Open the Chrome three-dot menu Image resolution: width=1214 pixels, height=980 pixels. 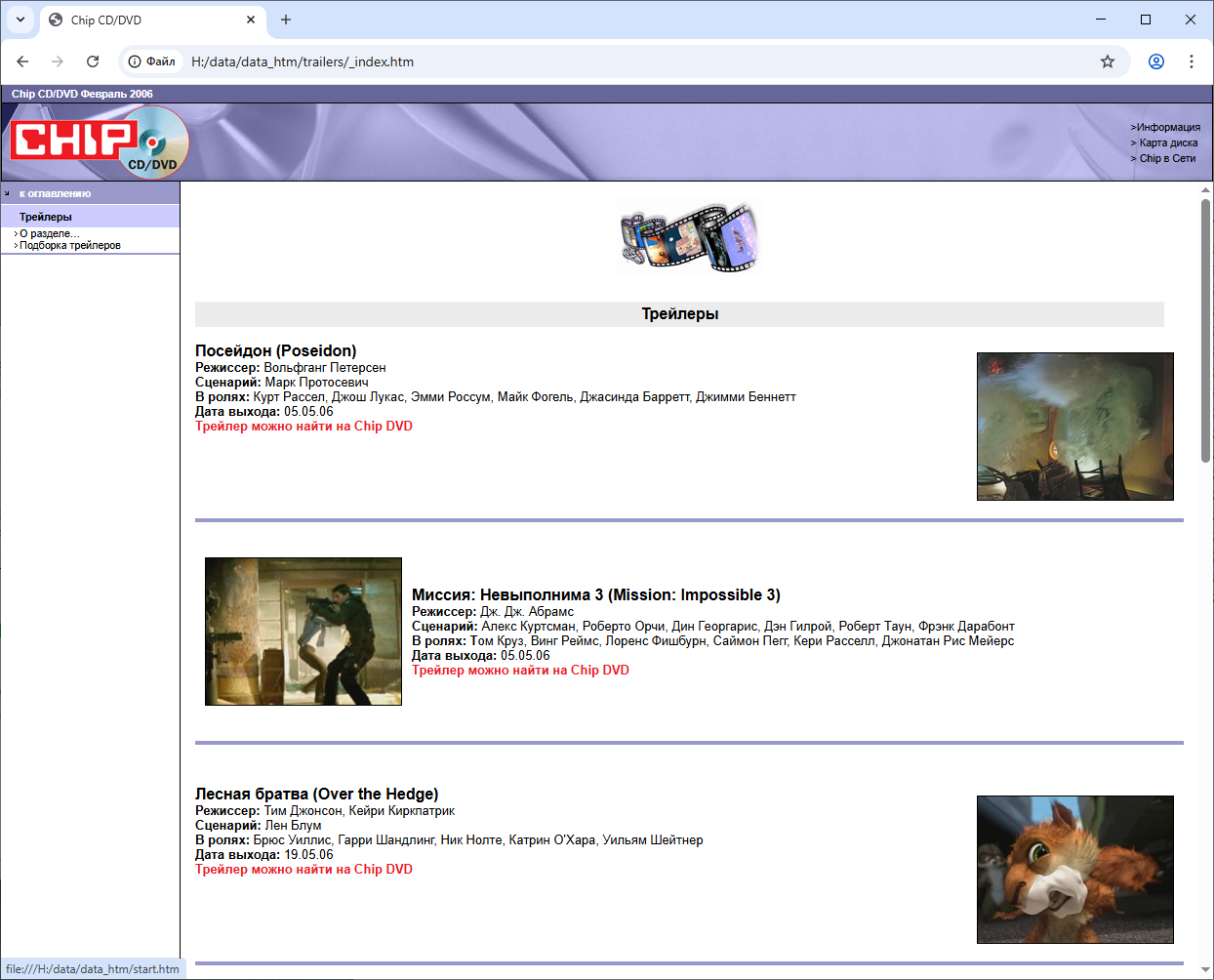[x=1192, y=61]
